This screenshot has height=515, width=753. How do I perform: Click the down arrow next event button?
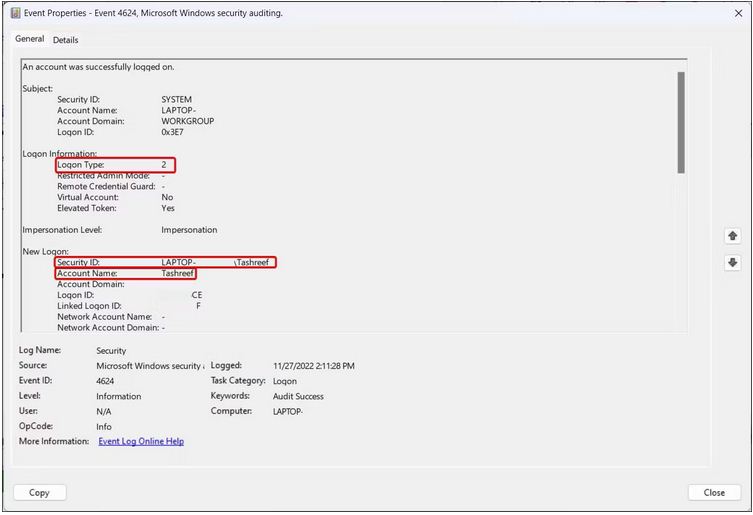732,263
